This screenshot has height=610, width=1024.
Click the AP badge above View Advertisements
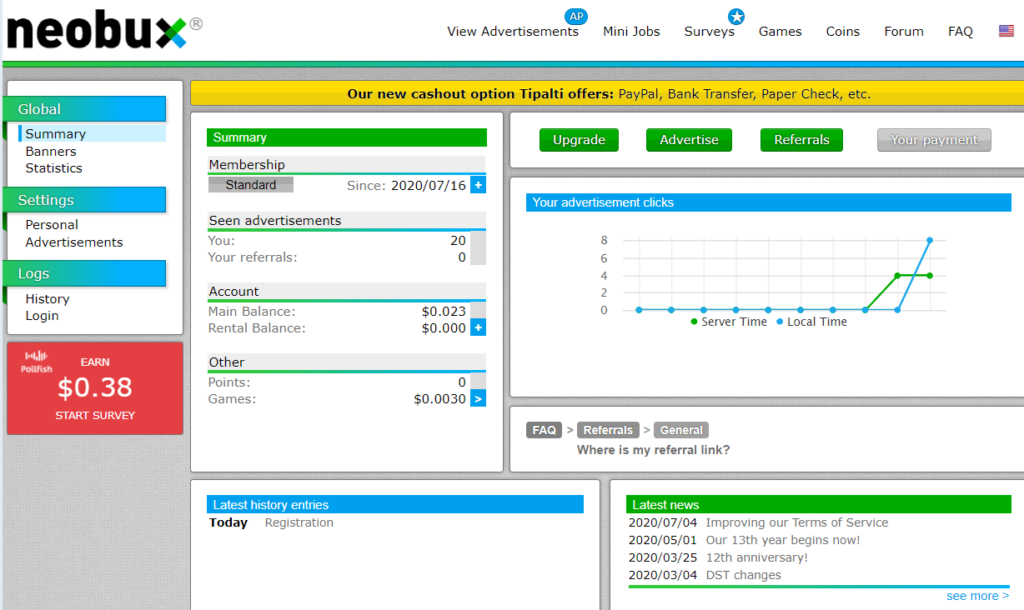tap(576, 16)
